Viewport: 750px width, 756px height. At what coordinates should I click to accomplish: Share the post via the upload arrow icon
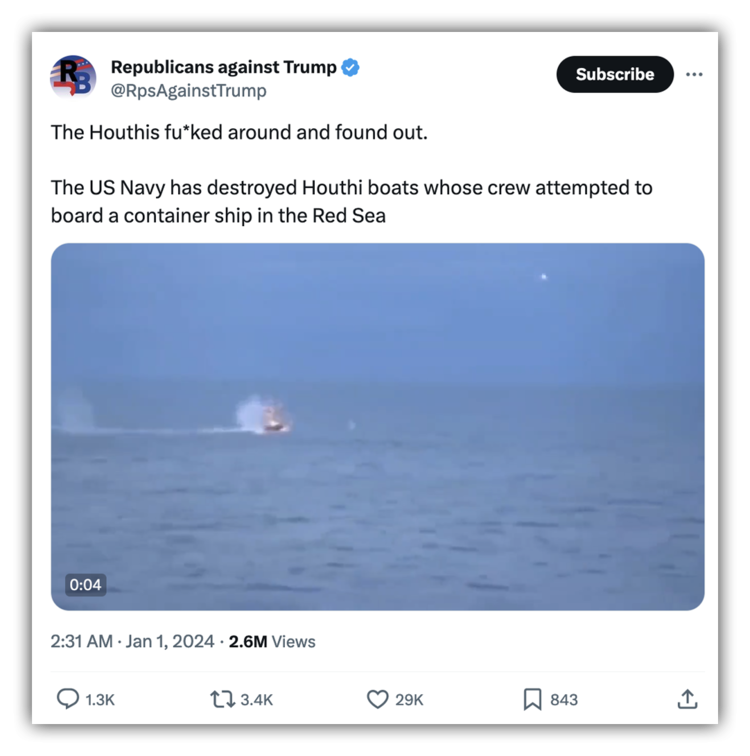point(687,699)
